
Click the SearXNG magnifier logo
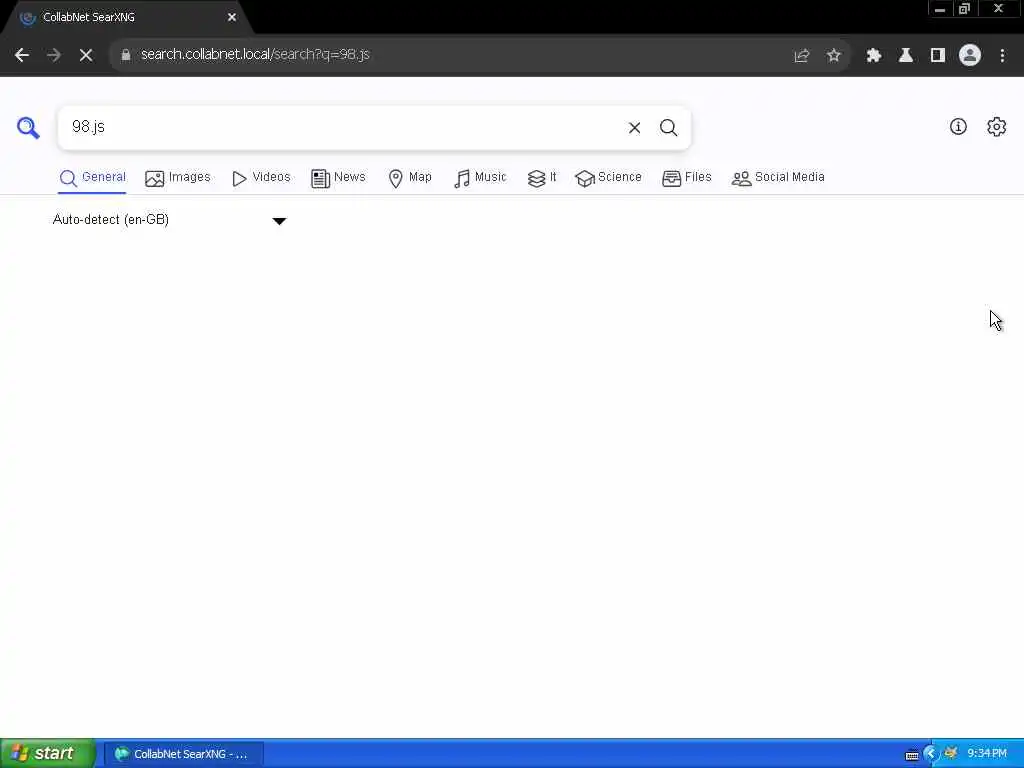[x=28, y=127]
